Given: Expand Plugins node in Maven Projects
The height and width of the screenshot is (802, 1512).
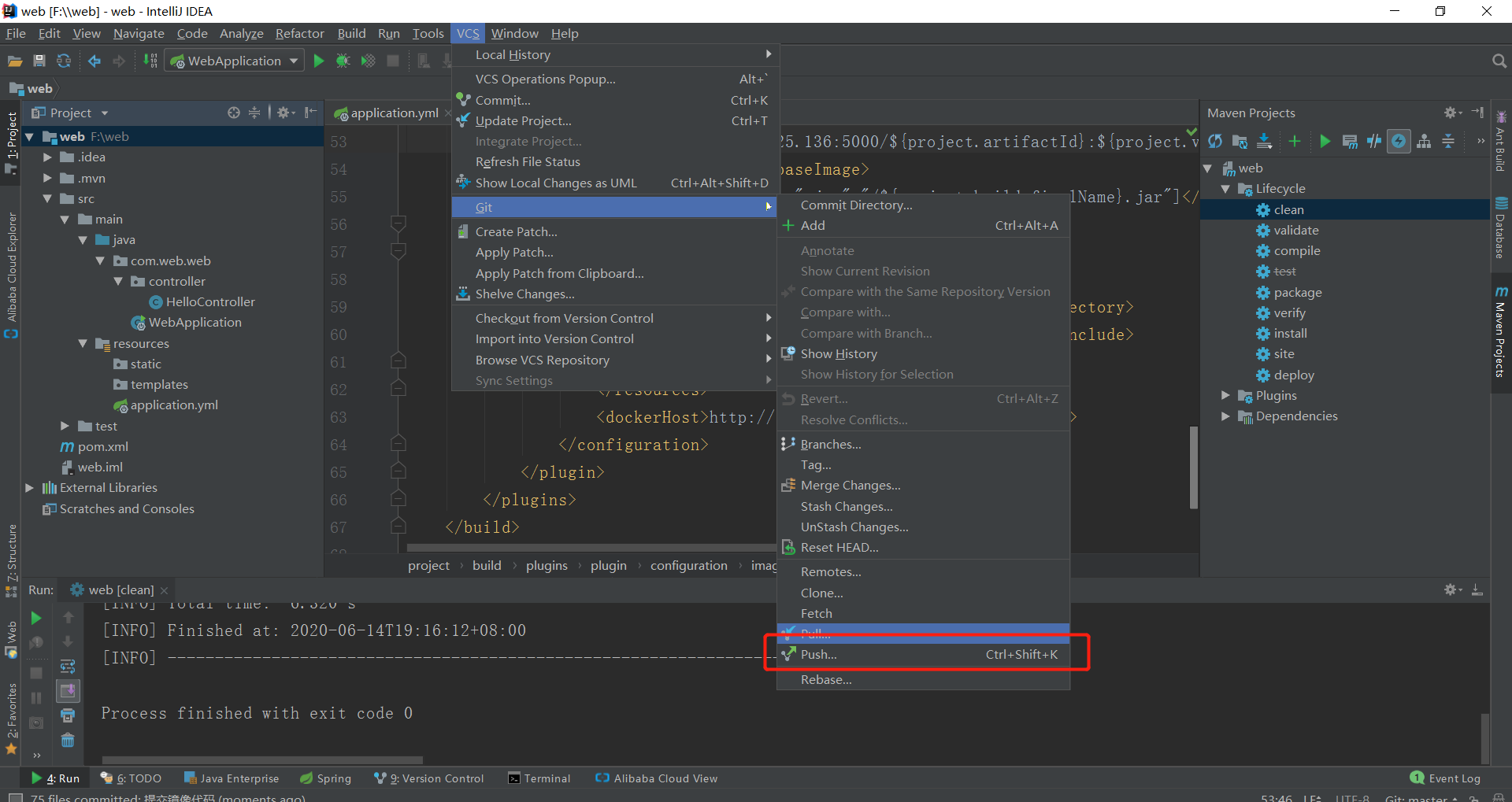Looking at the screenshot, I should [x=1225, y=395].
